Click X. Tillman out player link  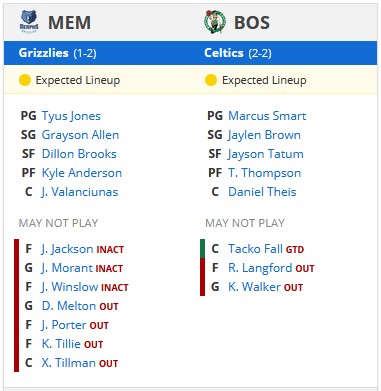pos(80,363)
